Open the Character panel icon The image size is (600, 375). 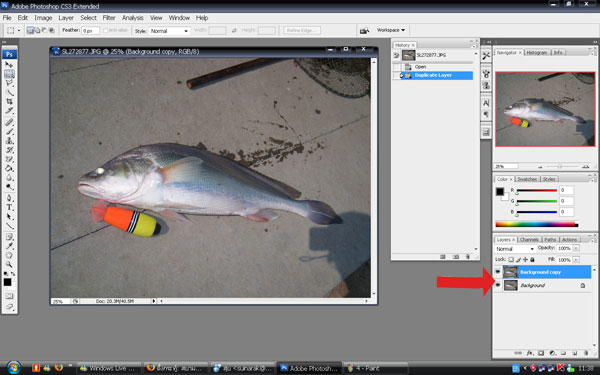(x=486, y=103)
